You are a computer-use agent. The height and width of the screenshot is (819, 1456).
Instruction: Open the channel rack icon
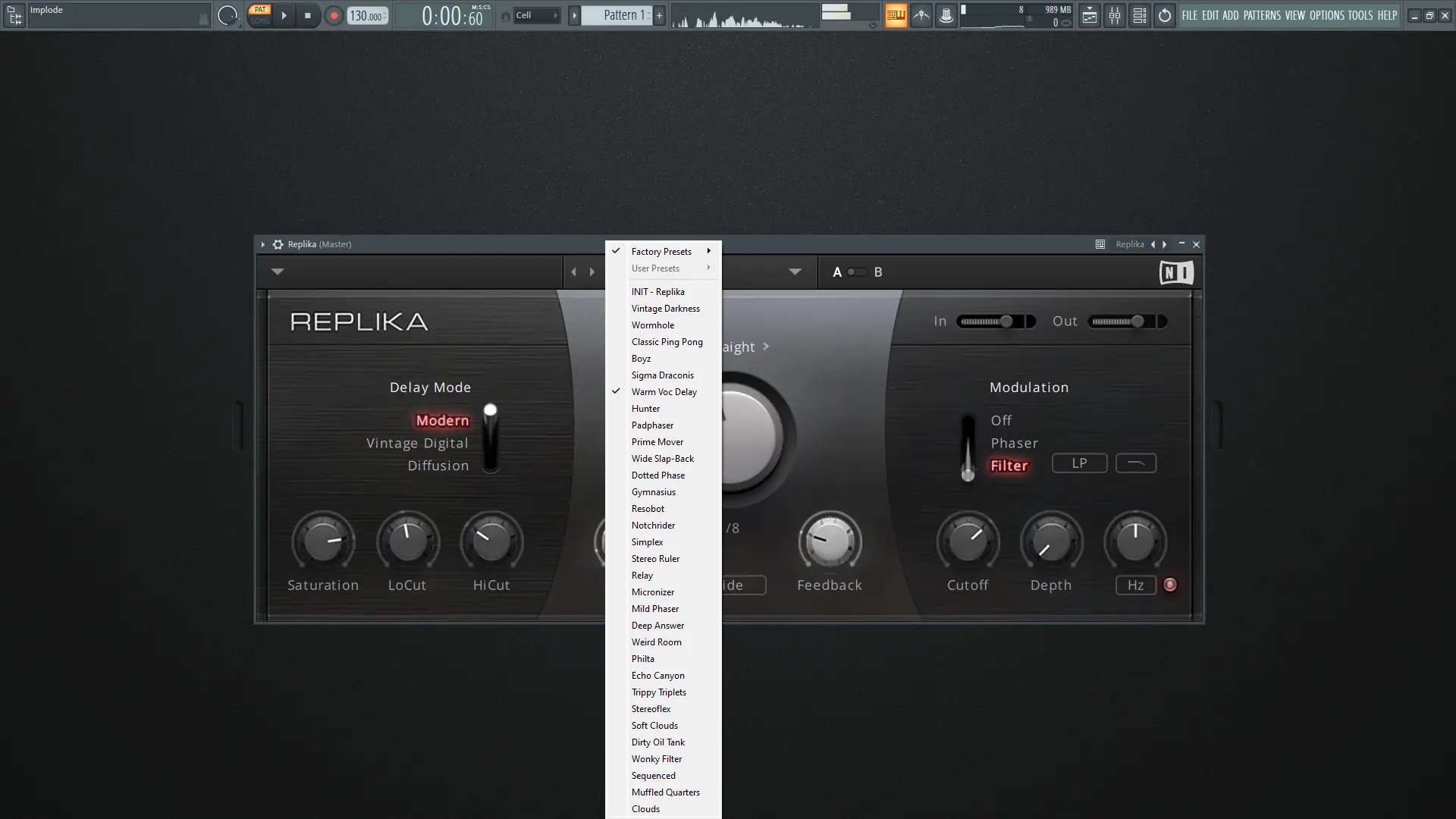(x=1139, y=15)
